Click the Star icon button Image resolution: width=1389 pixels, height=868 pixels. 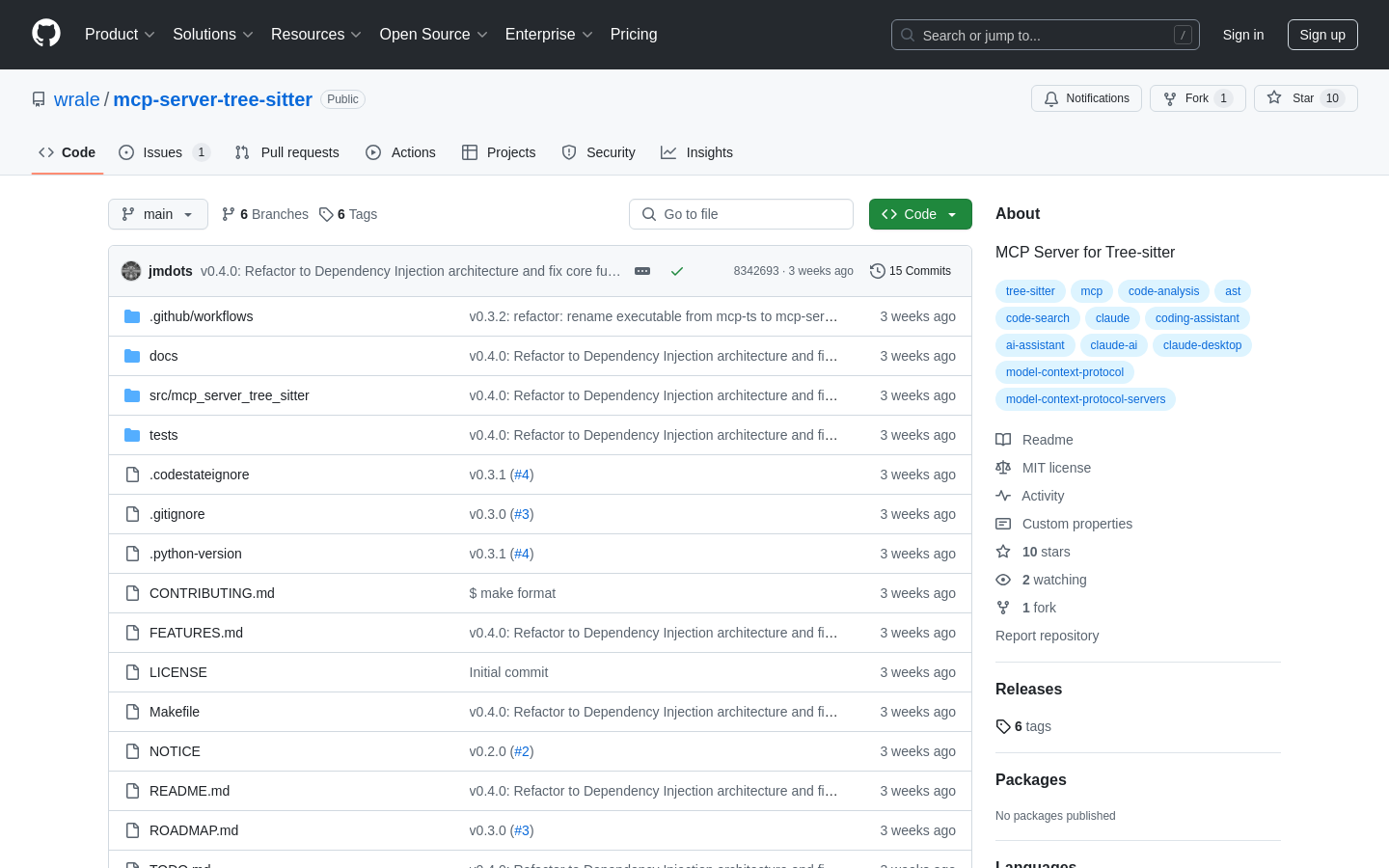coord(1274,97)
